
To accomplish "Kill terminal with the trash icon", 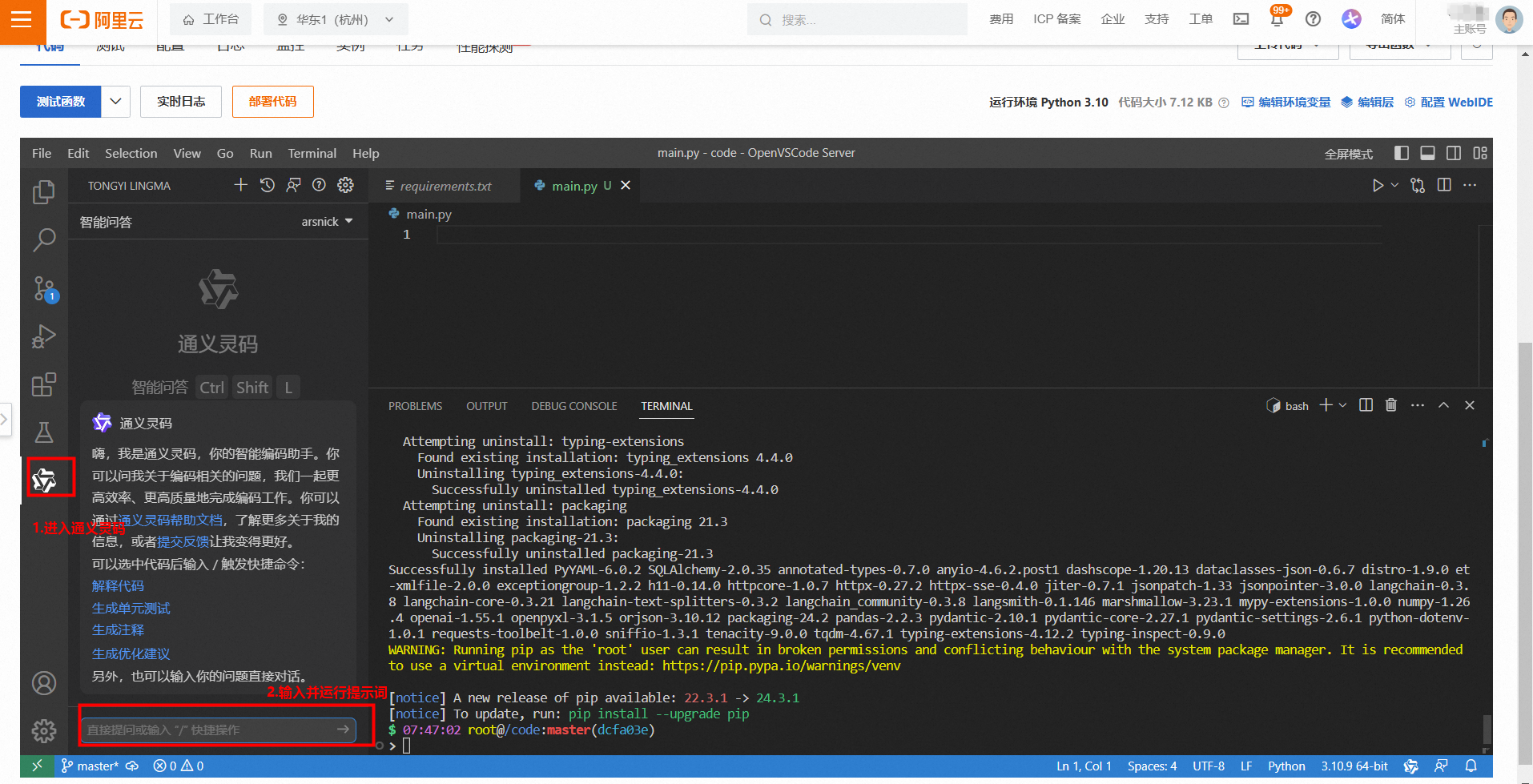I will 1390,405.
